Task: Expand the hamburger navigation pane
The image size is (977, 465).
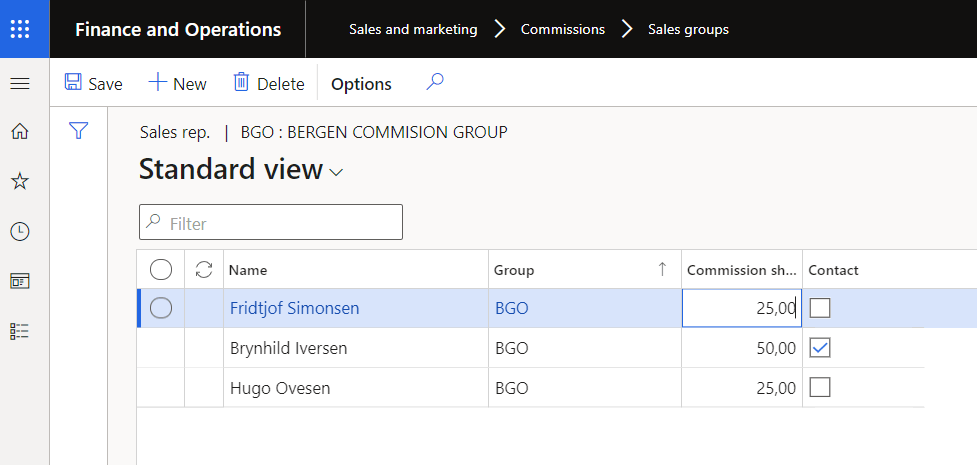Action: coord(20,84)
